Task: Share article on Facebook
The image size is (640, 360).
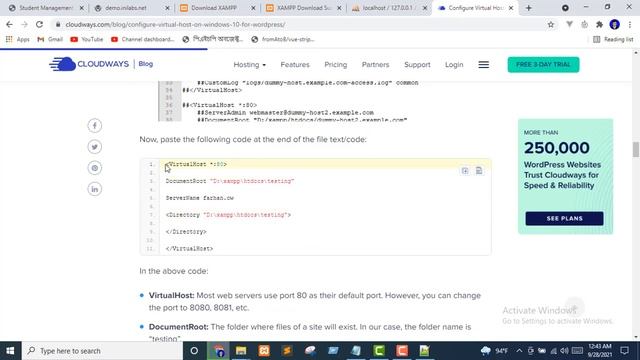Action: click(95, 126)
